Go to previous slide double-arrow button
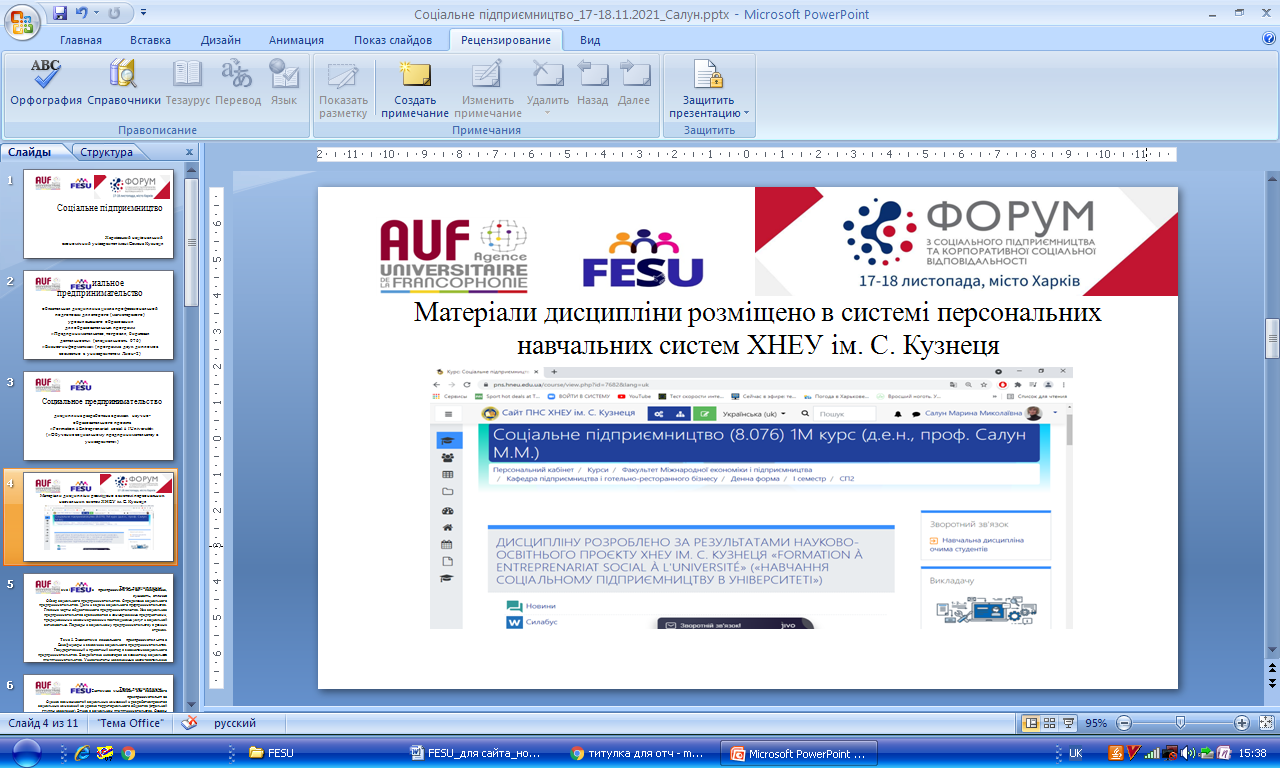1280x768 pixels. (x=1271, y=668)
